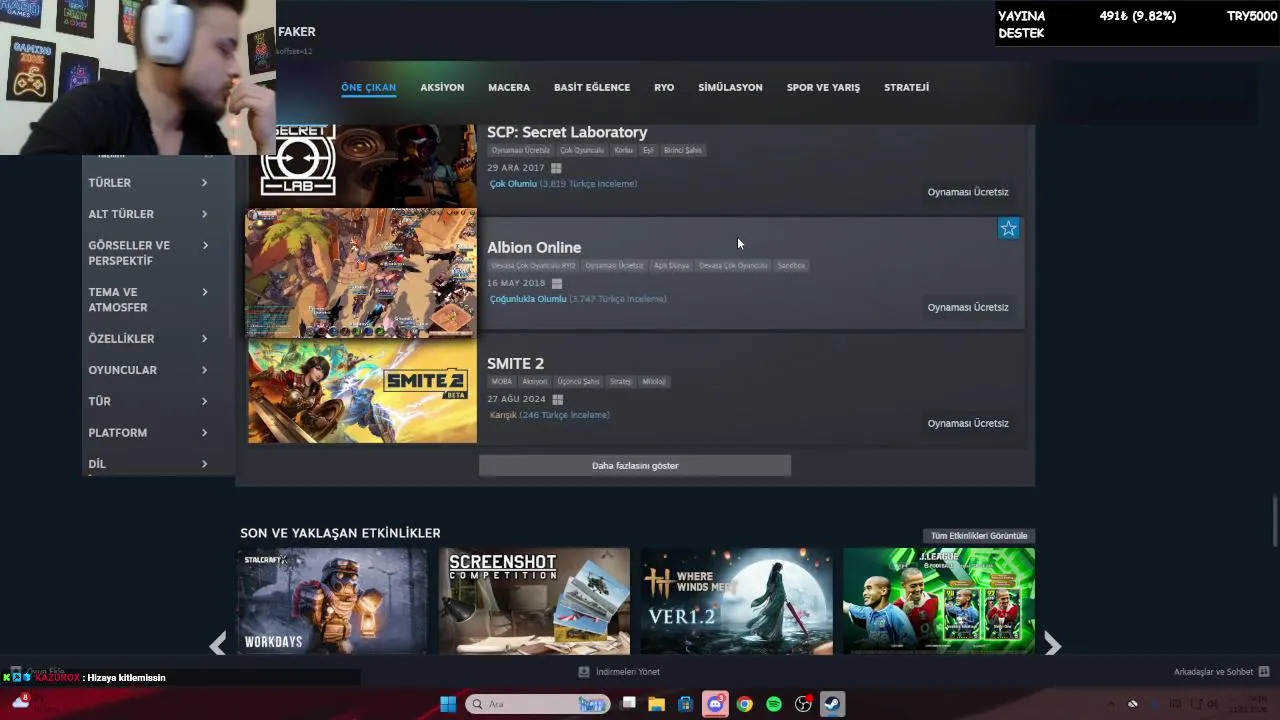The image size is (1280, 720).
Task: Click Daha fazlasını göster button
Action: (635, 466)
